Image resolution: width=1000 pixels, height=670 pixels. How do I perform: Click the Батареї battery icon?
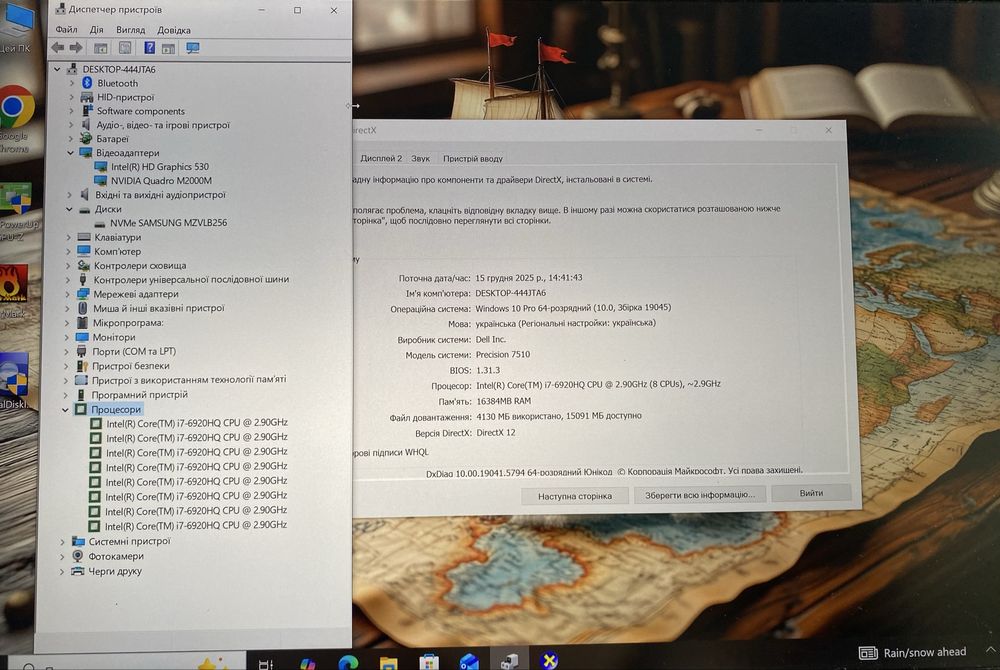coord(86,138)
